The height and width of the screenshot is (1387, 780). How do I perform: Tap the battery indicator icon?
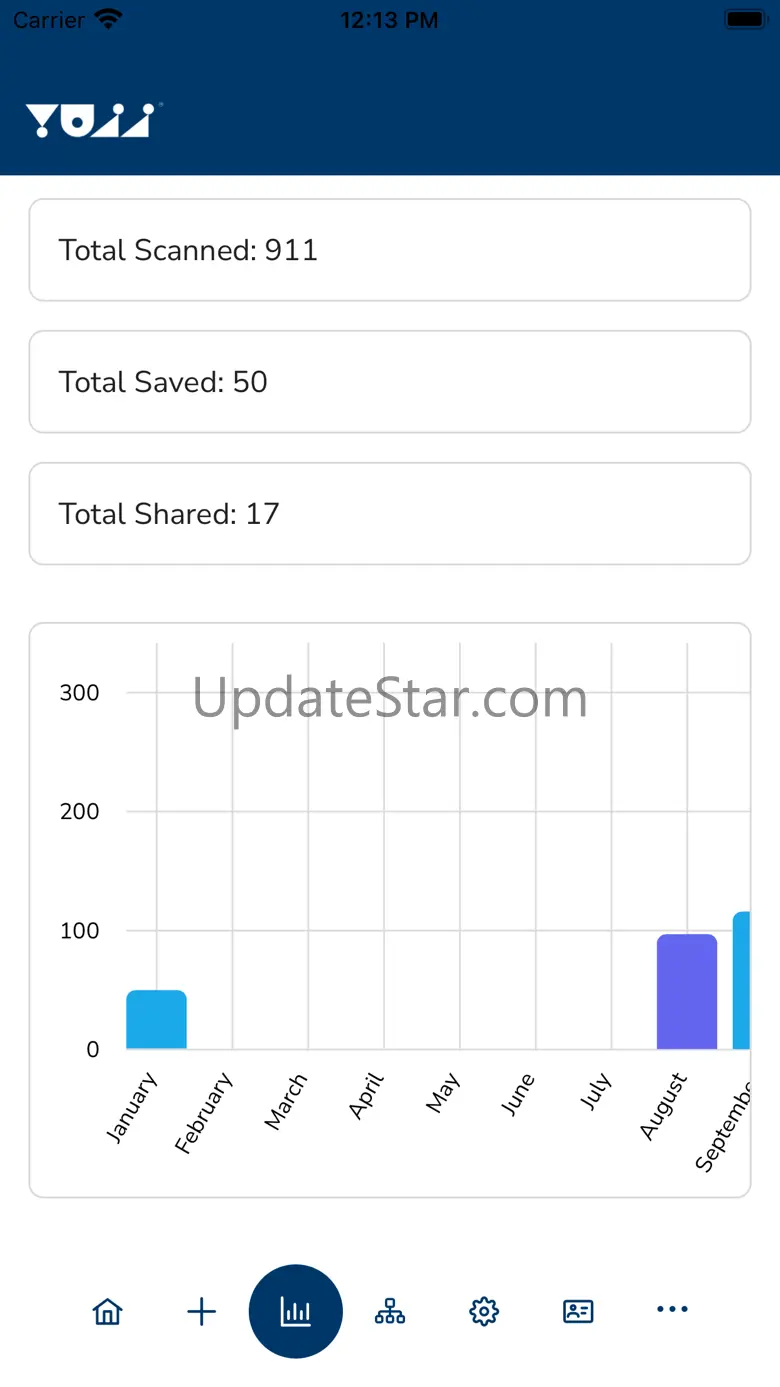pos(745,19)
